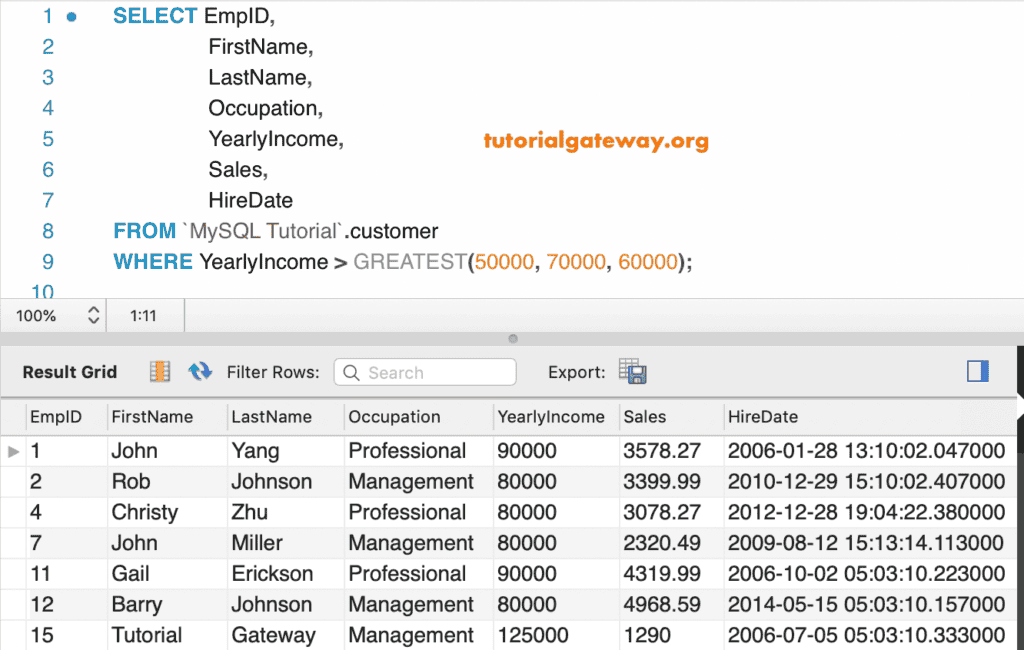Sort by Sales column header
Viewport: 1024px width, 650px height.
pyautogui.click(x=645, y=417)
